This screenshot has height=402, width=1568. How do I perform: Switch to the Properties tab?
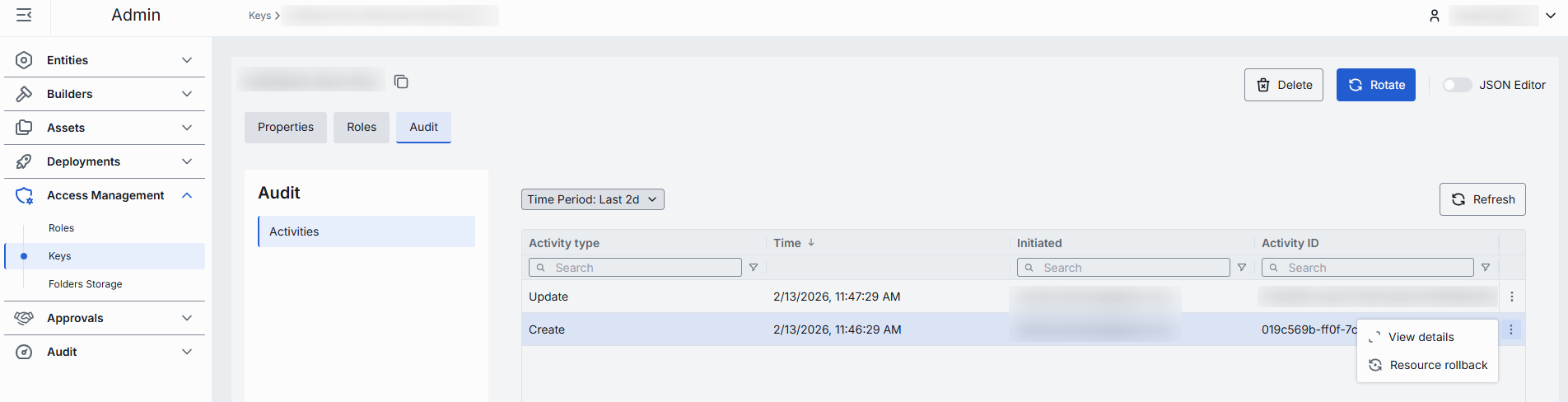285,127
